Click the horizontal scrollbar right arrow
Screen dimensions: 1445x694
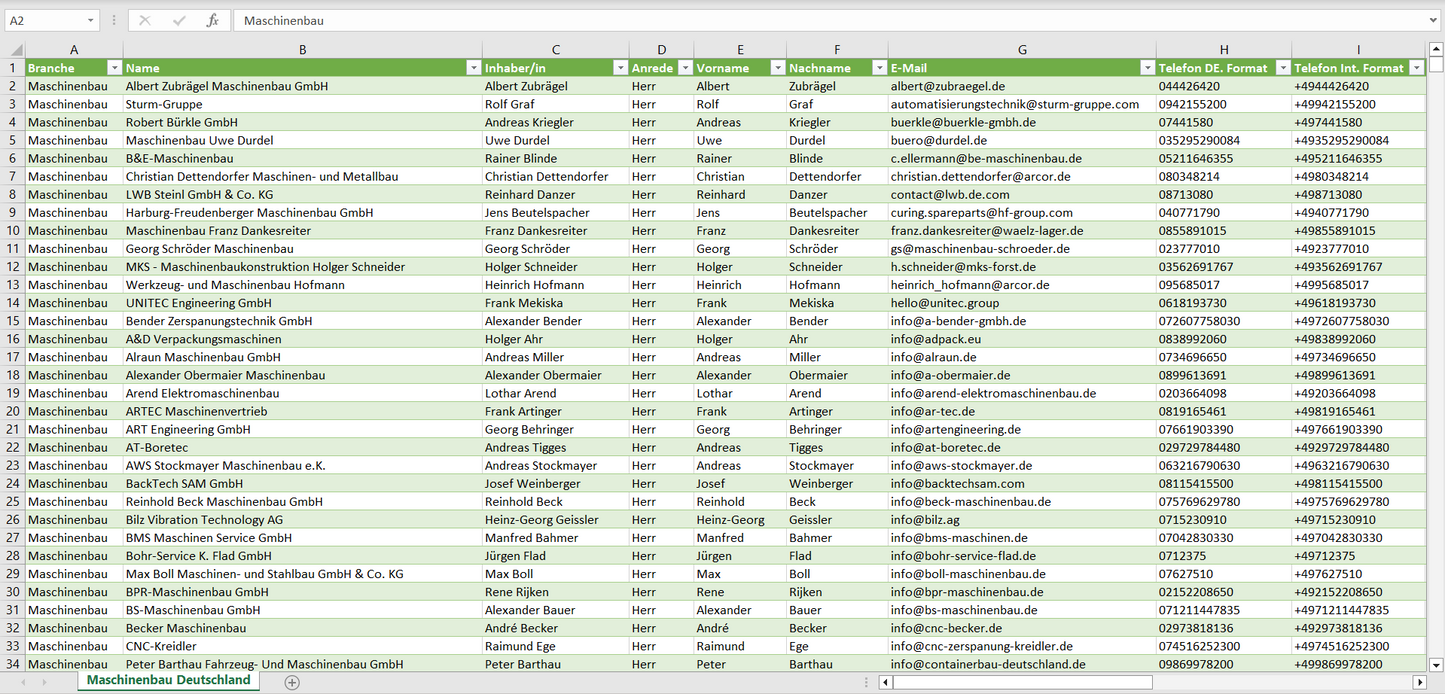point(1419,682)
